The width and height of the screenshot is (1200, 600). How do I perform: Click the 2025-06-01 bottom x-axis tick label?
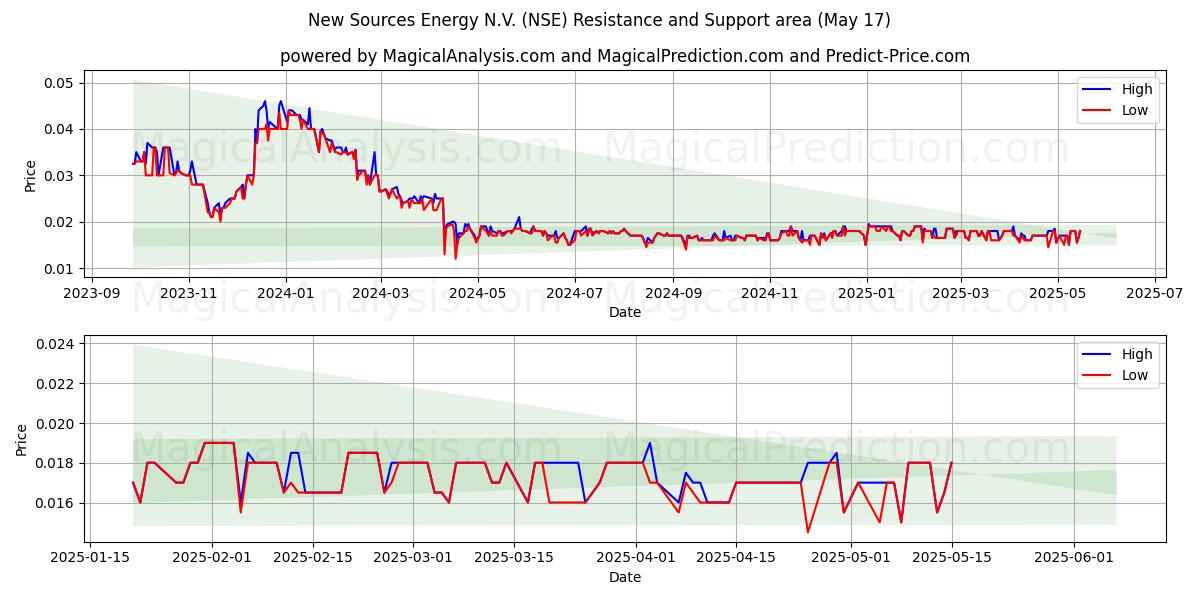(x=1074, y=557)
